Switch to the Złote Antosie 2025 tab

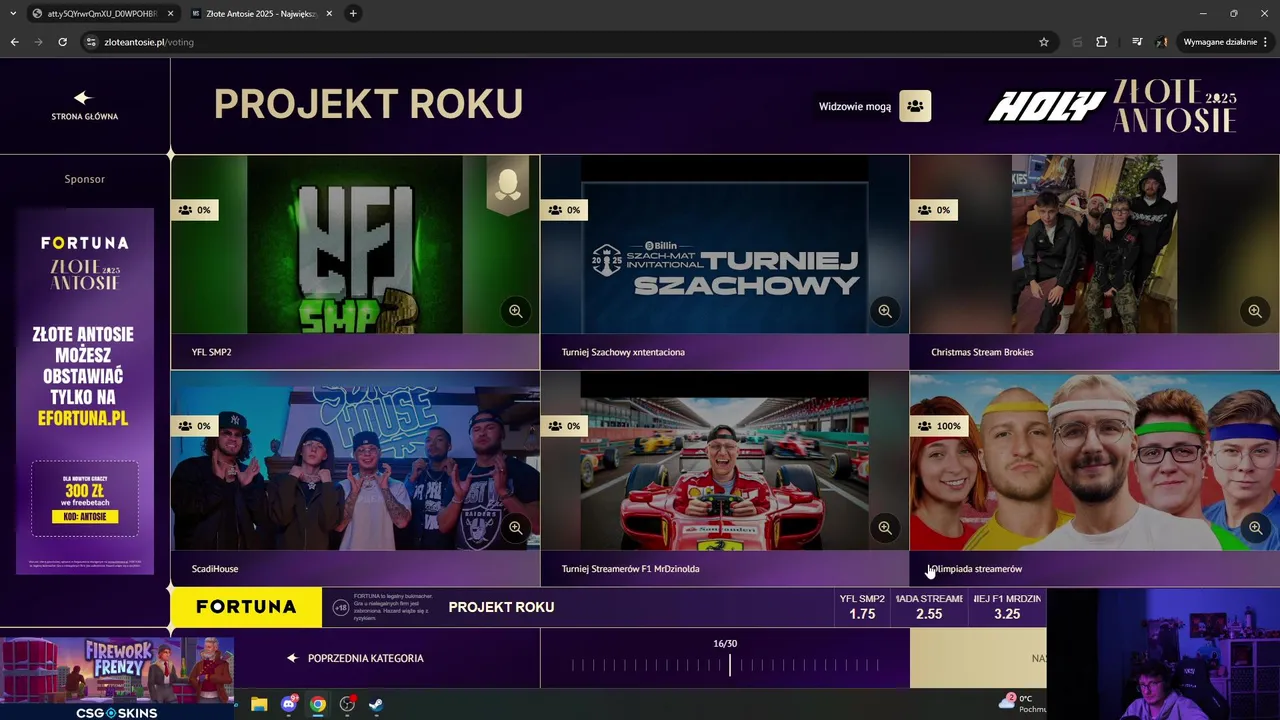point(260,14)
